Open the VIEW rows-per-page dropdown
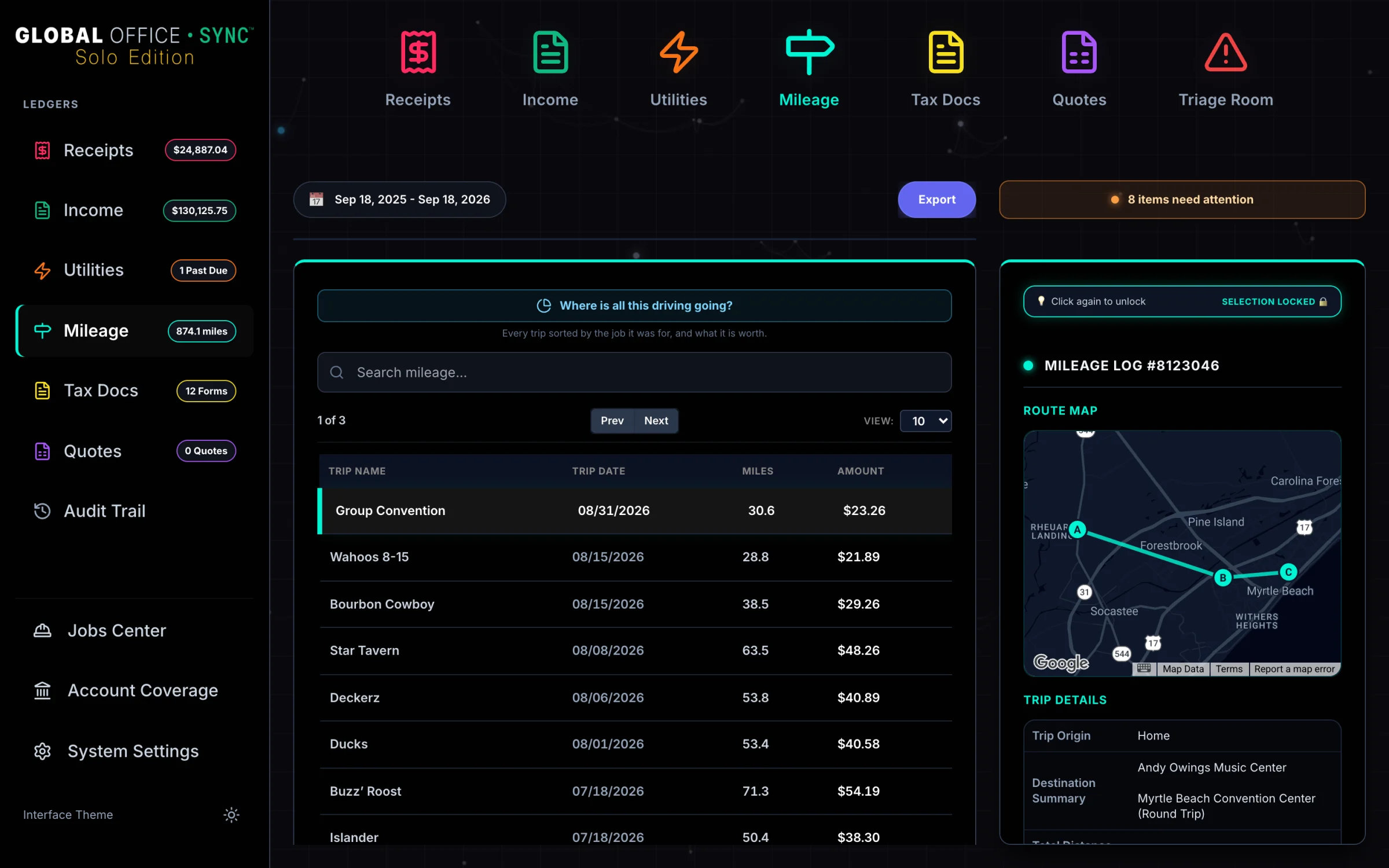 925,421
